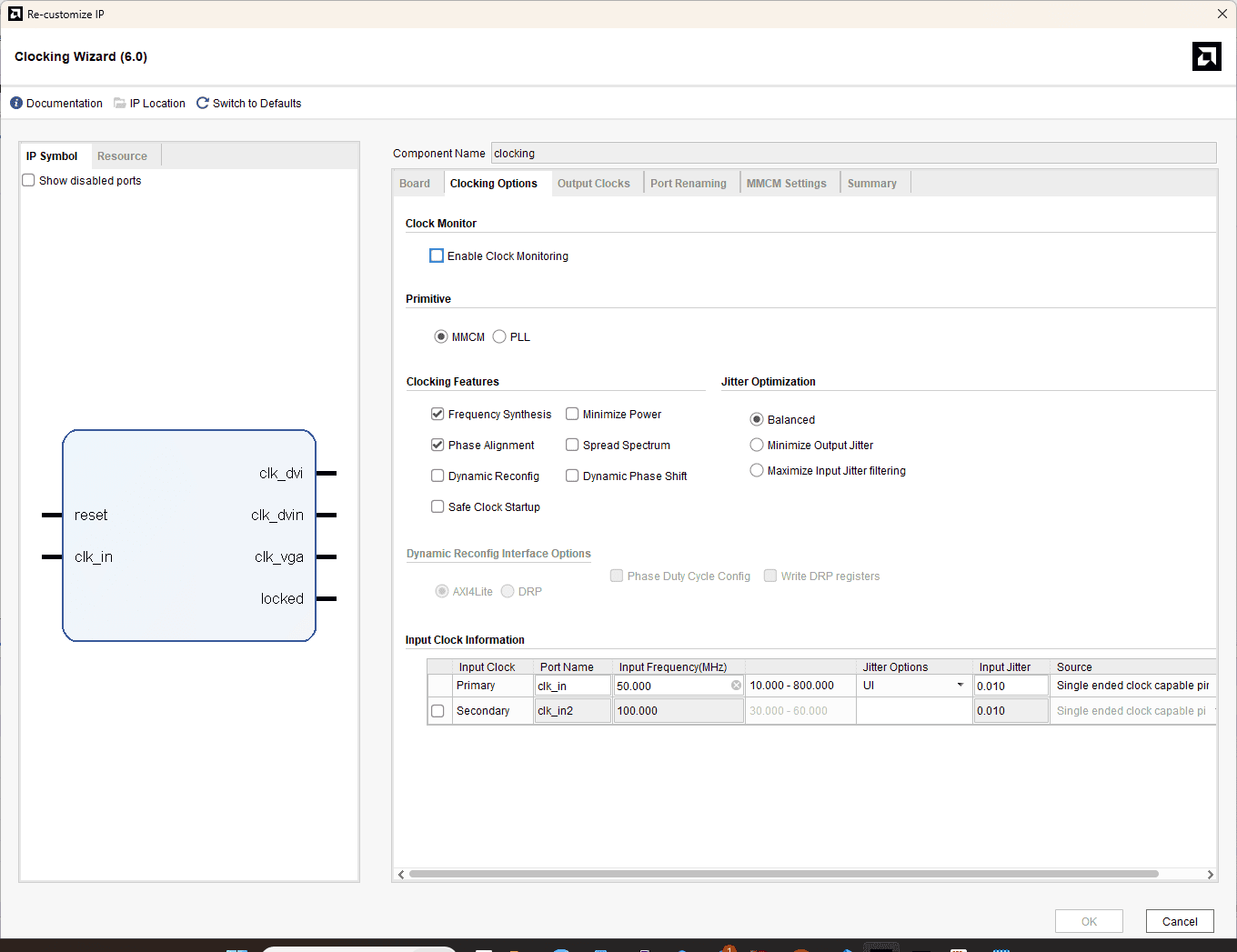Open primary clock Source dropdown

(1132, 686)
